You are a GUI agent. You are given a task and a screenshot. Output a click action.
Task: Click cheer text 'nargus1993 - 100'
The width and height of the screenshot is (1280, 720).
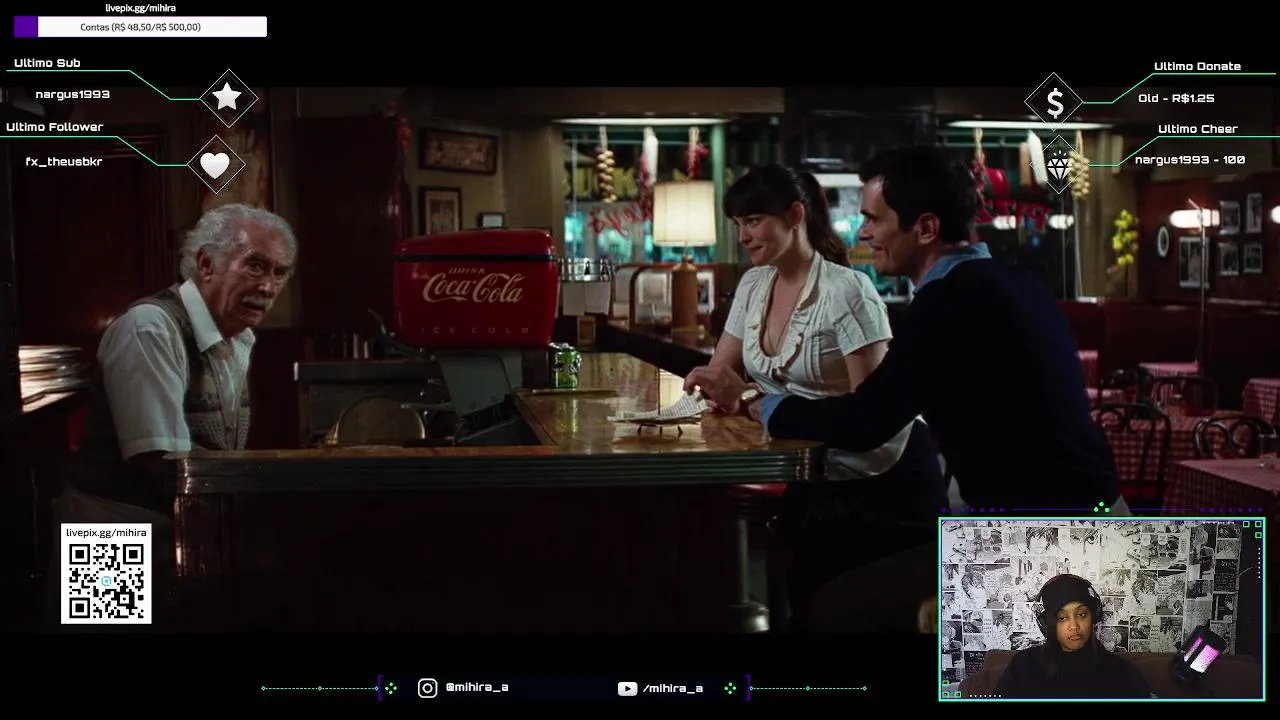[x=1190, y=160]
